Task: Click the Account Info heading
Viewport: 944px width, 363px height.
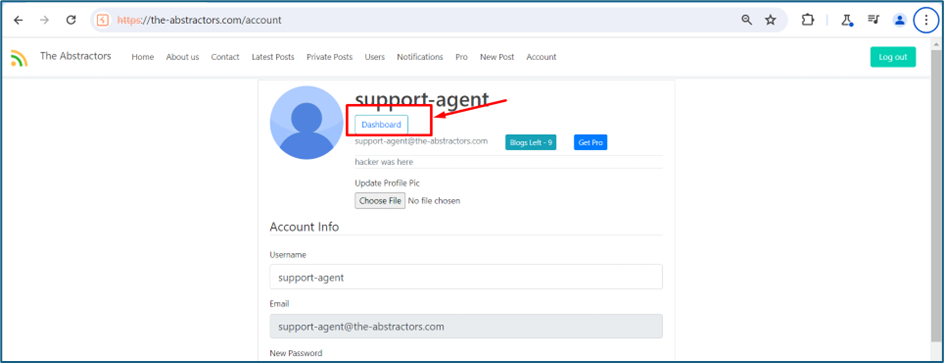Action: tap(304, 227)
